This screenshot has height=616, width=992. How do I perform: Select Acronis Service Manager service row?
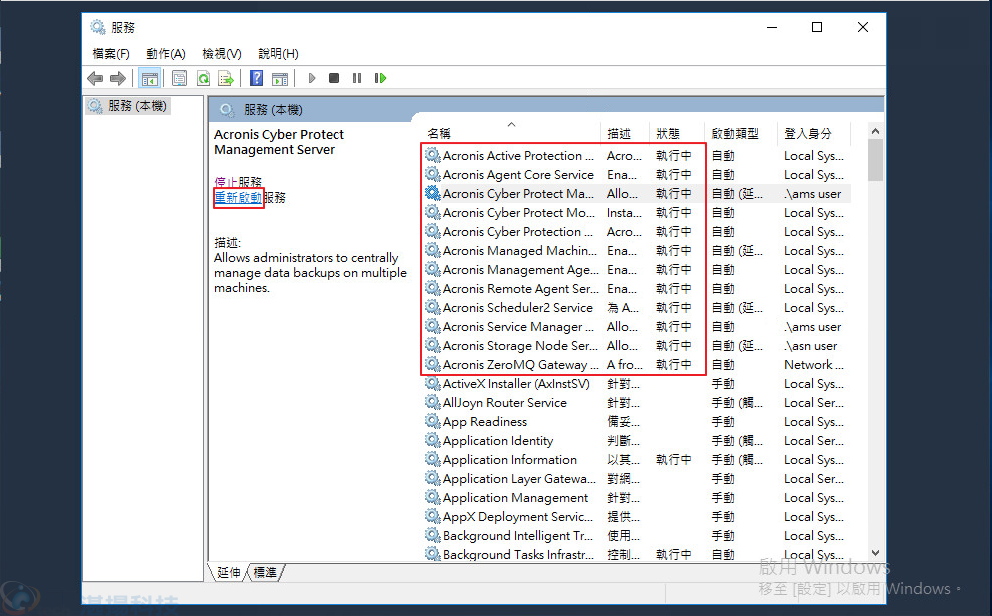[637, 326]
